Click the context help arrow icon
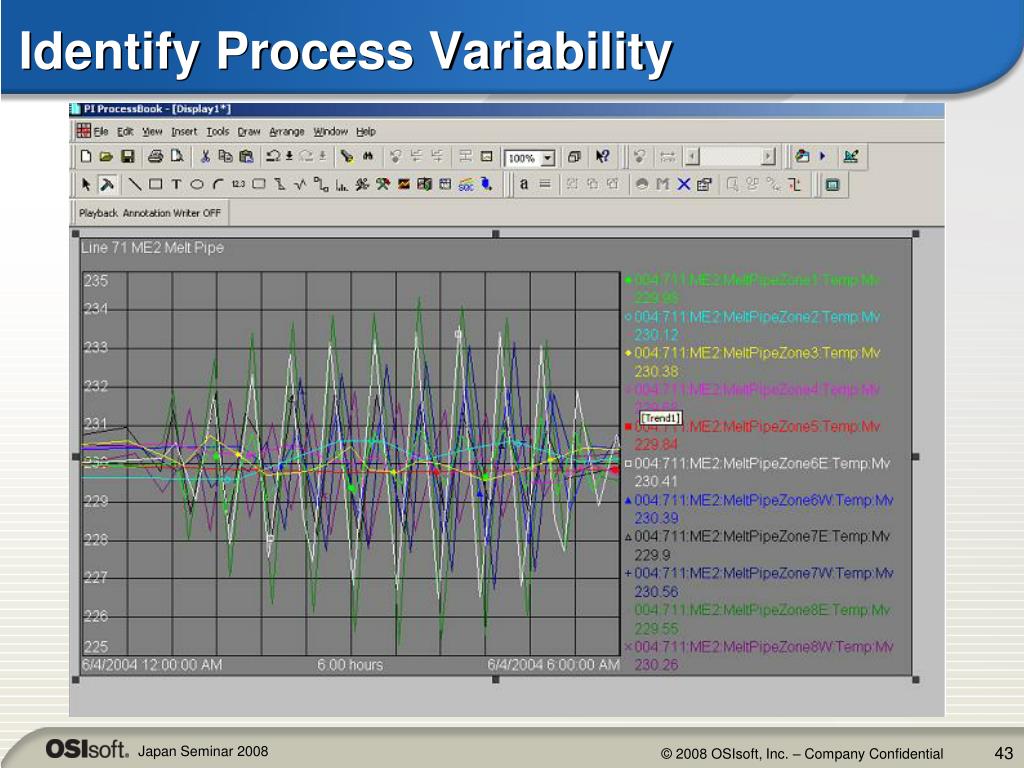The image size is (1024, 768). point(602,156)
